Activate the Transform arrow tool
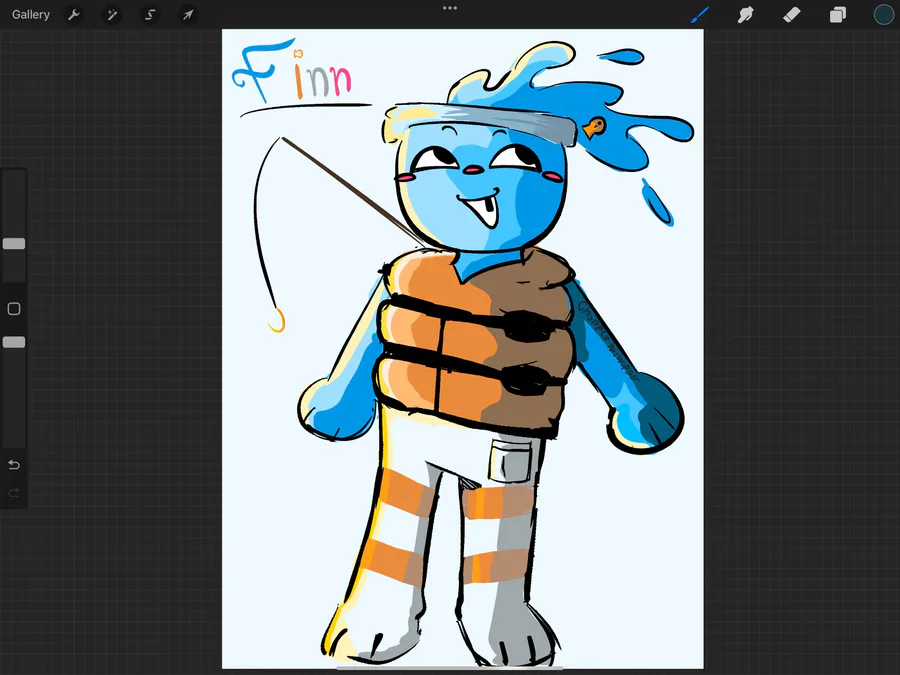 pyautogui.click(x=188, y=14)
